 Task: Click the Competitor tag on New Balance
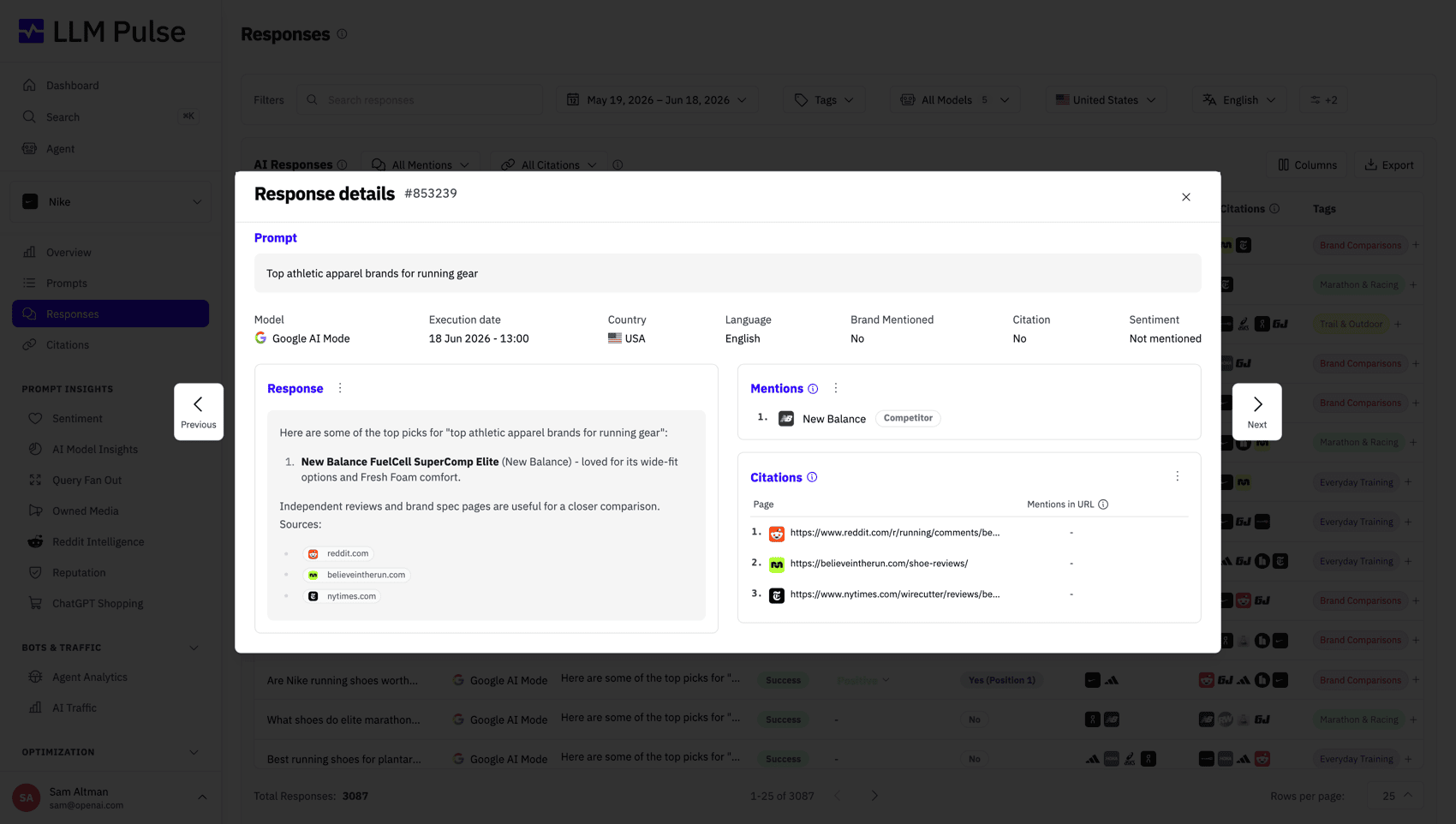(x=908, y=418)
